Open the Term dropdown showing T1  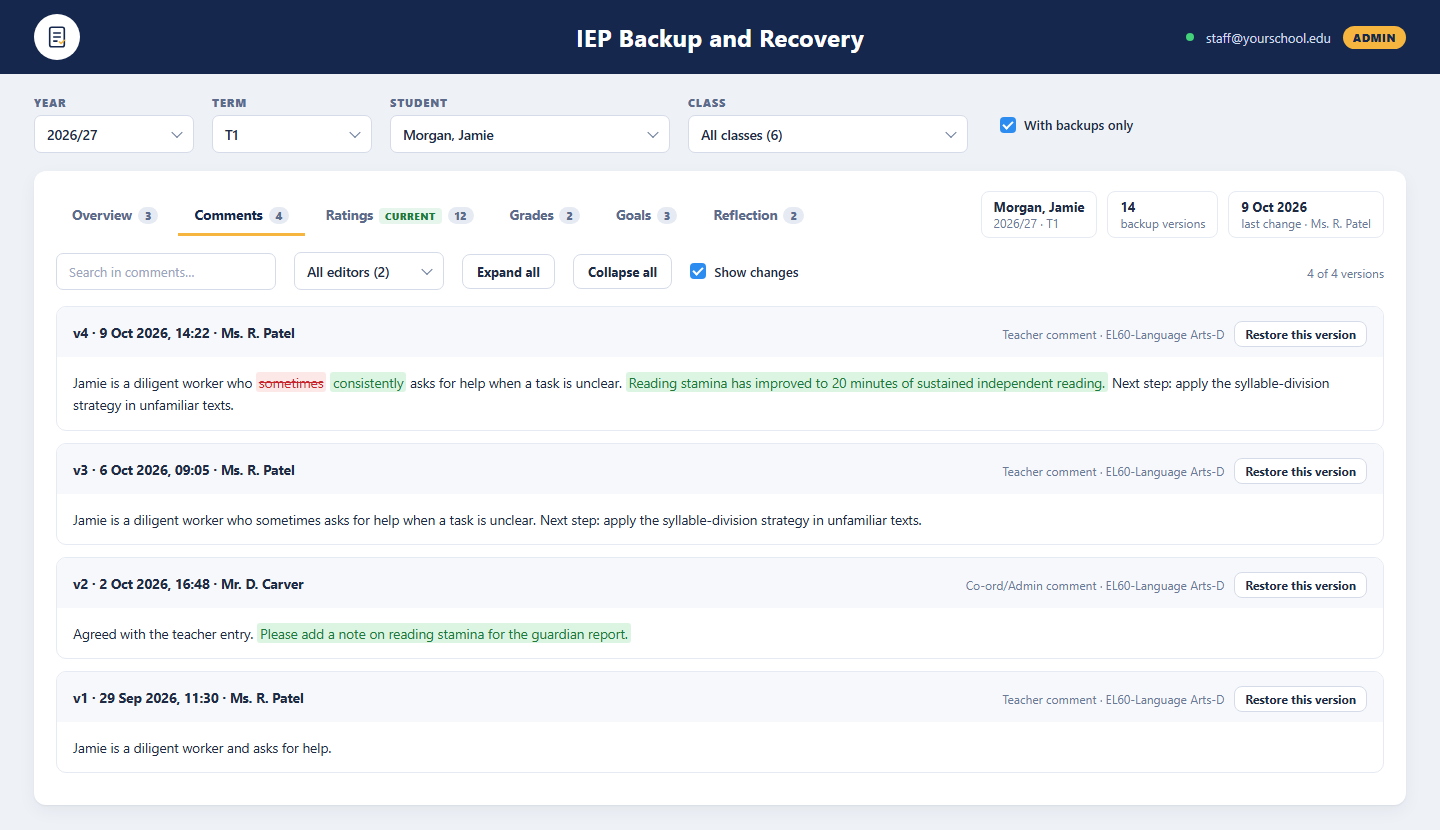pyautogui.click(x=292, y=134)
